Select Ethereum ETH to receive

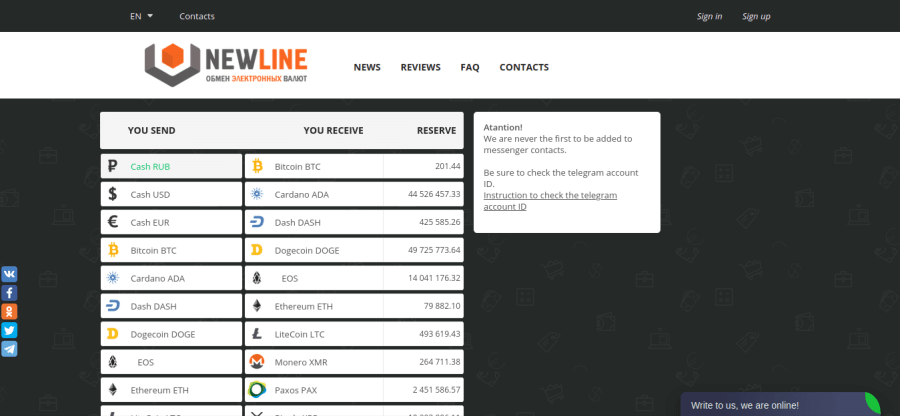pyautogui.click(x=354, y=306)
